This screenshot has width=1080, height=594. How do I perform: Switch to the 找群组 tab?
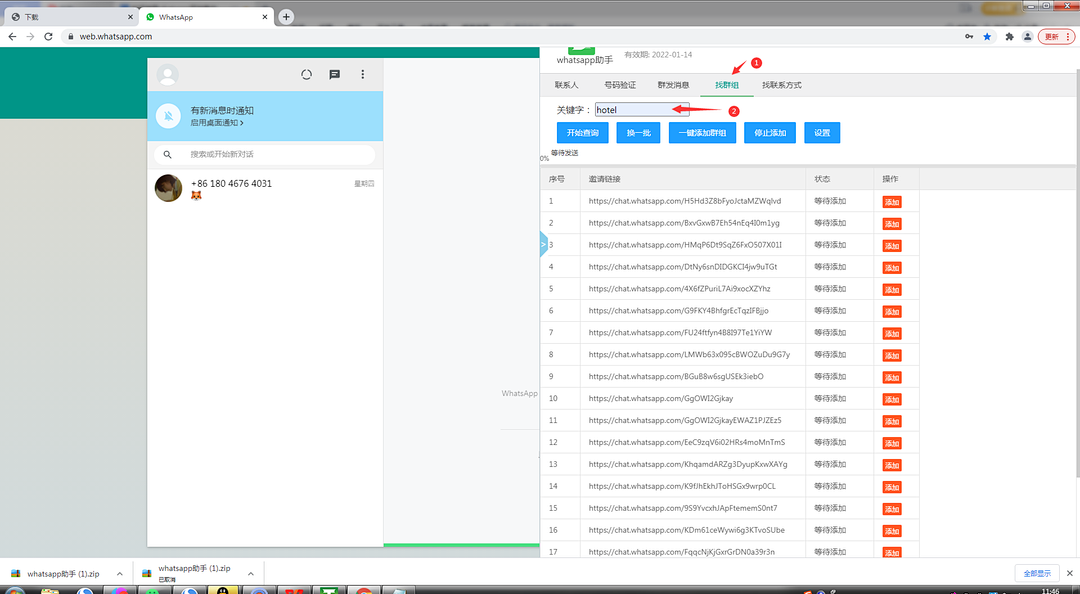coord(727,85)
